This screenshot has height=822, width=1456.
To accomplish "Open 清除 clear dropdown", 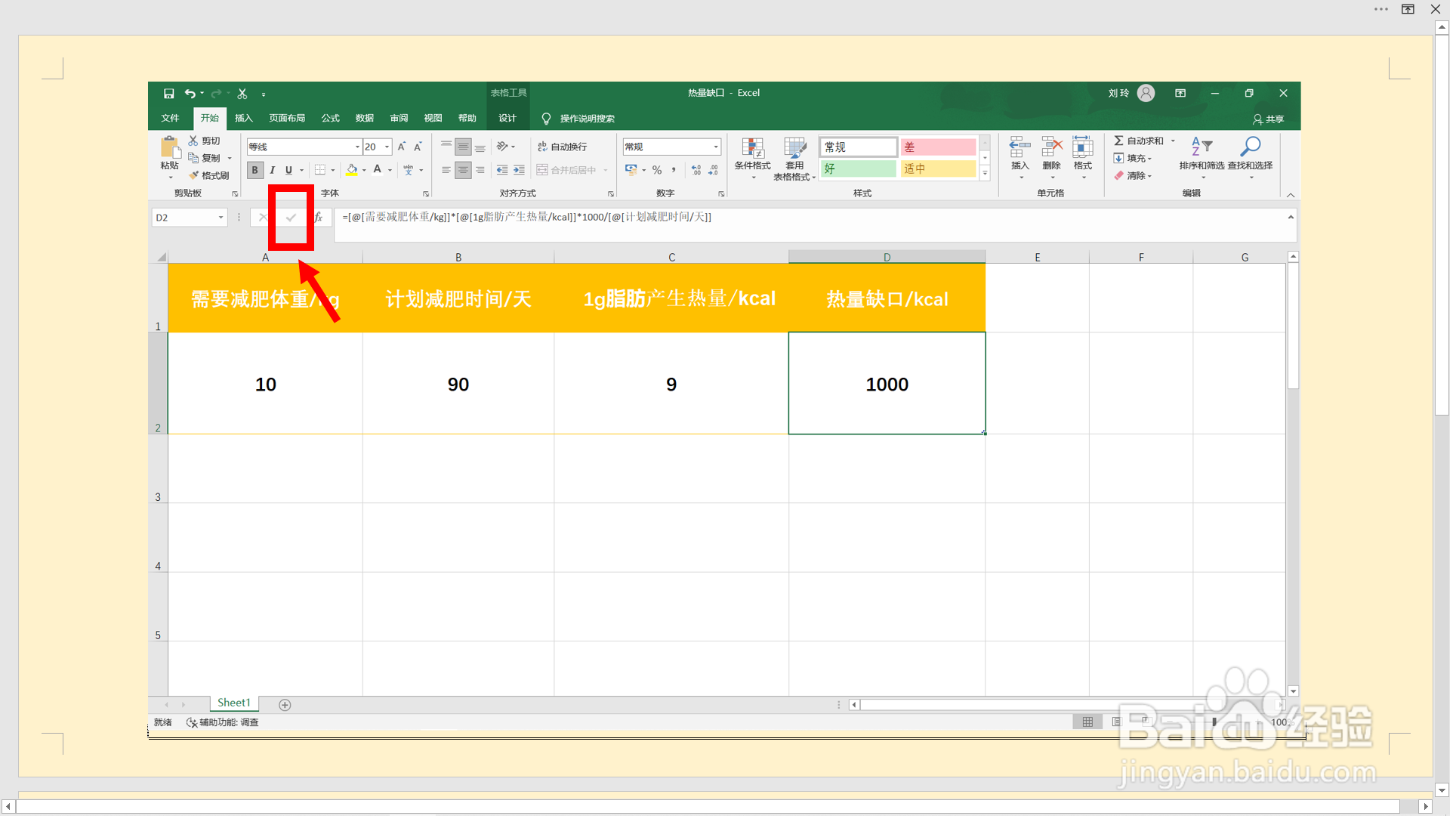I will pos(1133,175).
